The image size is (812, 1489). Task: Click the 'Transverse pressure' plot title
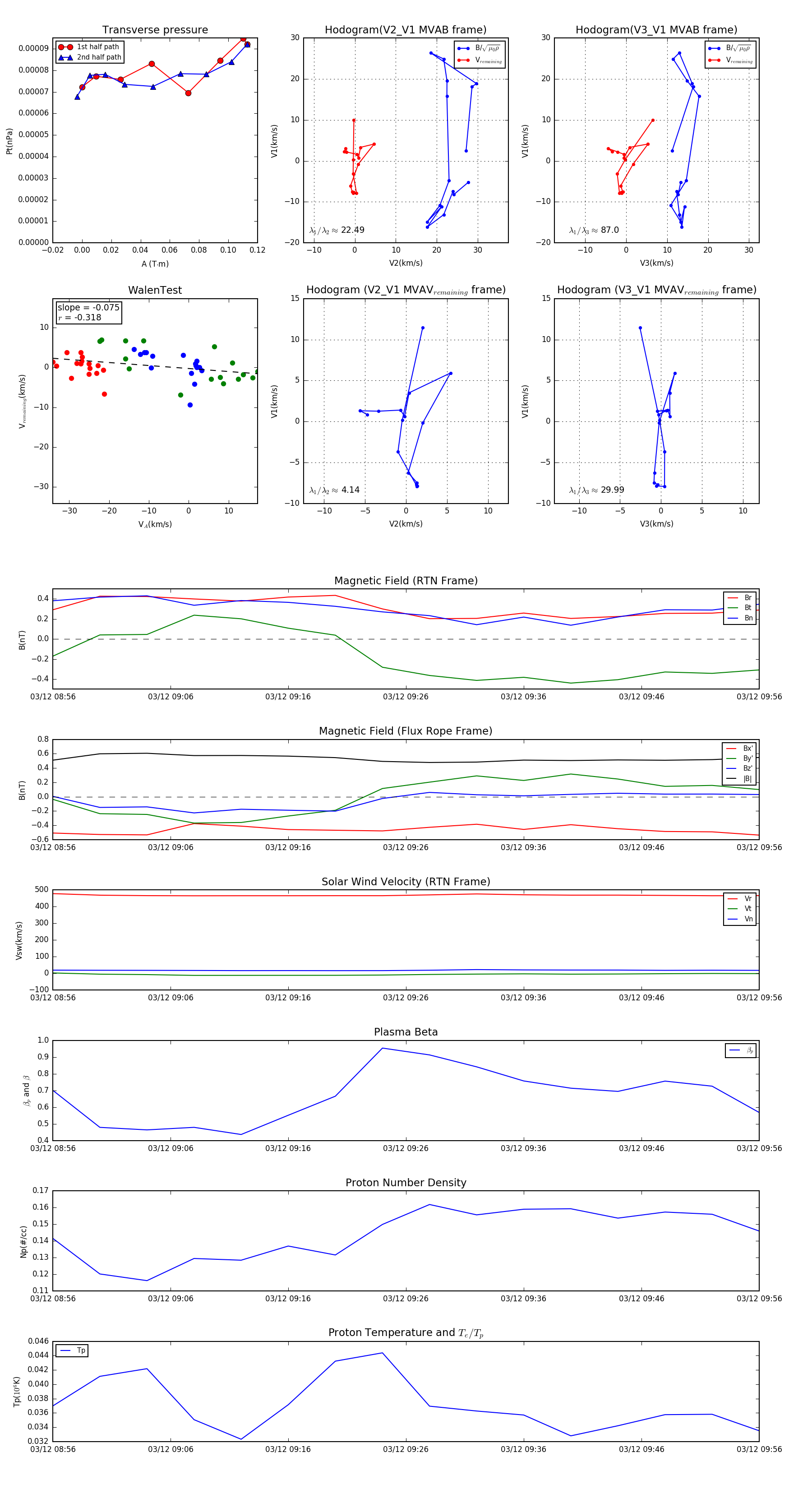(x=155, y=30)
